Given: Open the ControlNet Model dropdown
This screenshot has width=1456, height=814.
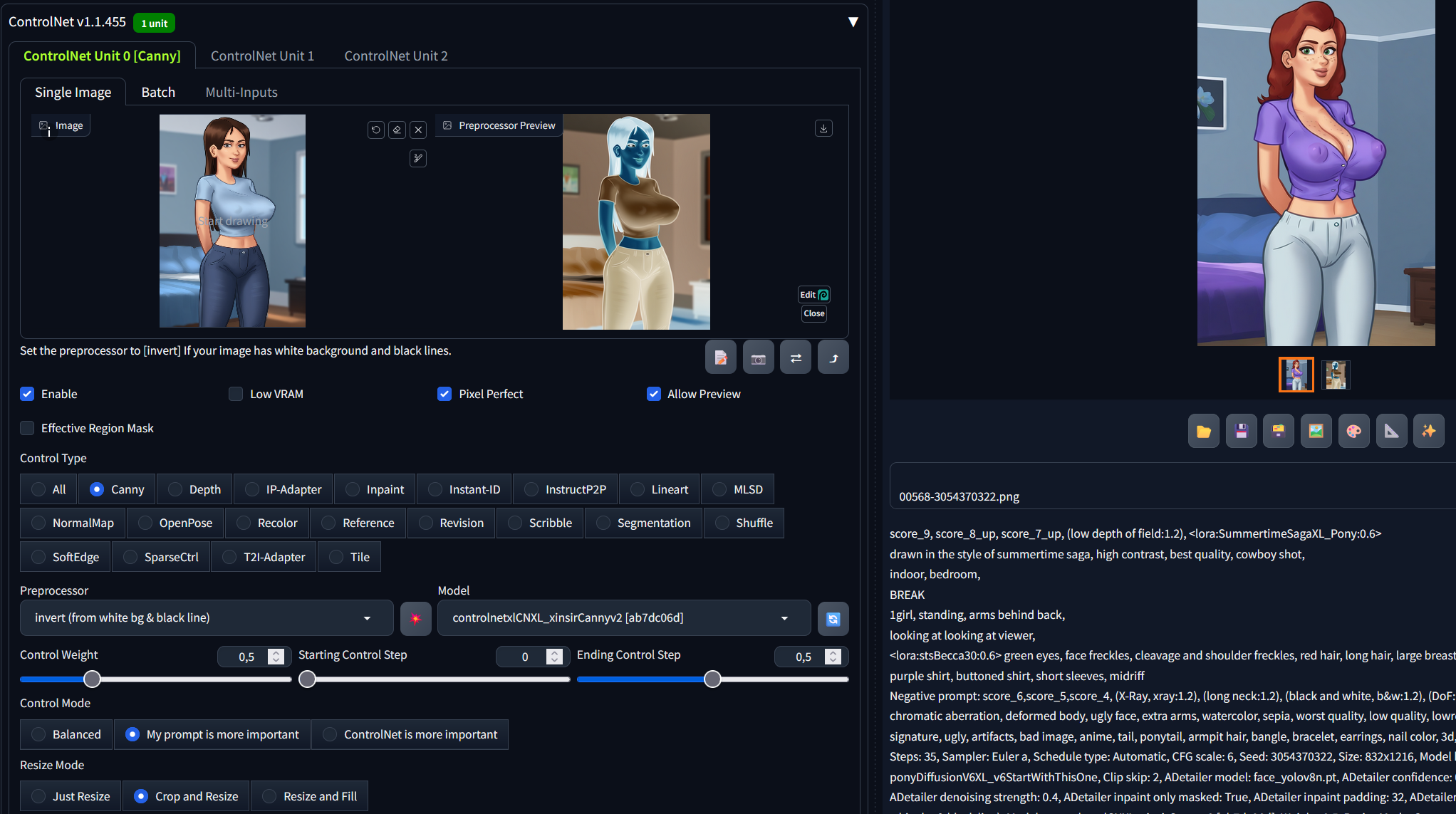Looking at the screenshot, I should point(624,618).
